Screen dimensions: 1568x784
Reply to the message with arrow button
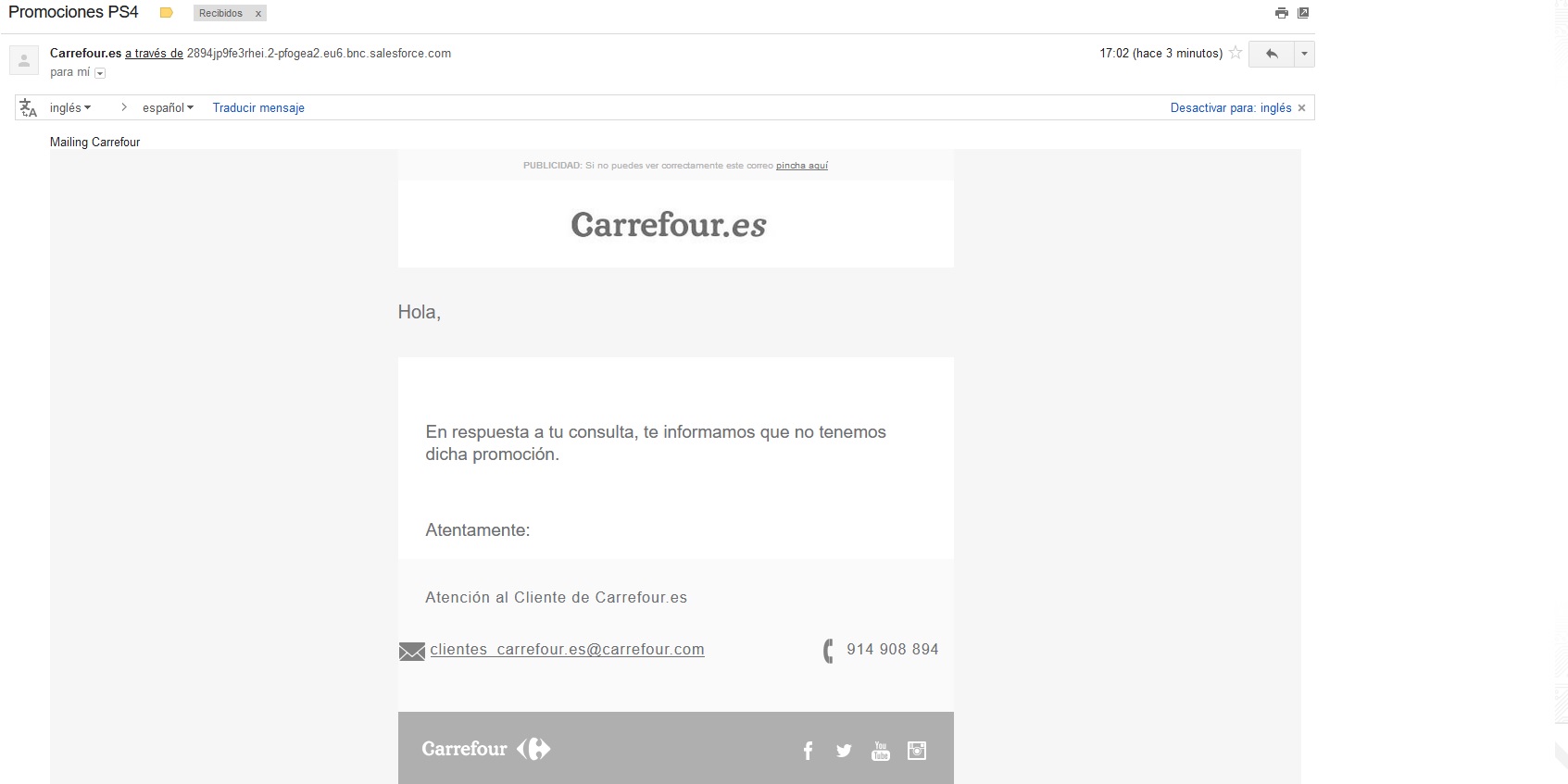pyautogui.click(x=1272, y=54)
